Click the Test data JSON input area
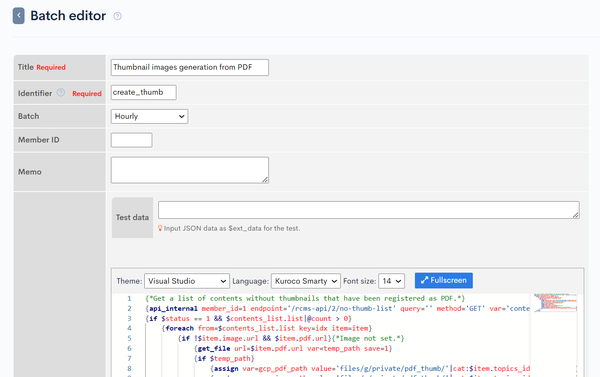This screenshot has height=377, width=600. (x=369, y=210)
